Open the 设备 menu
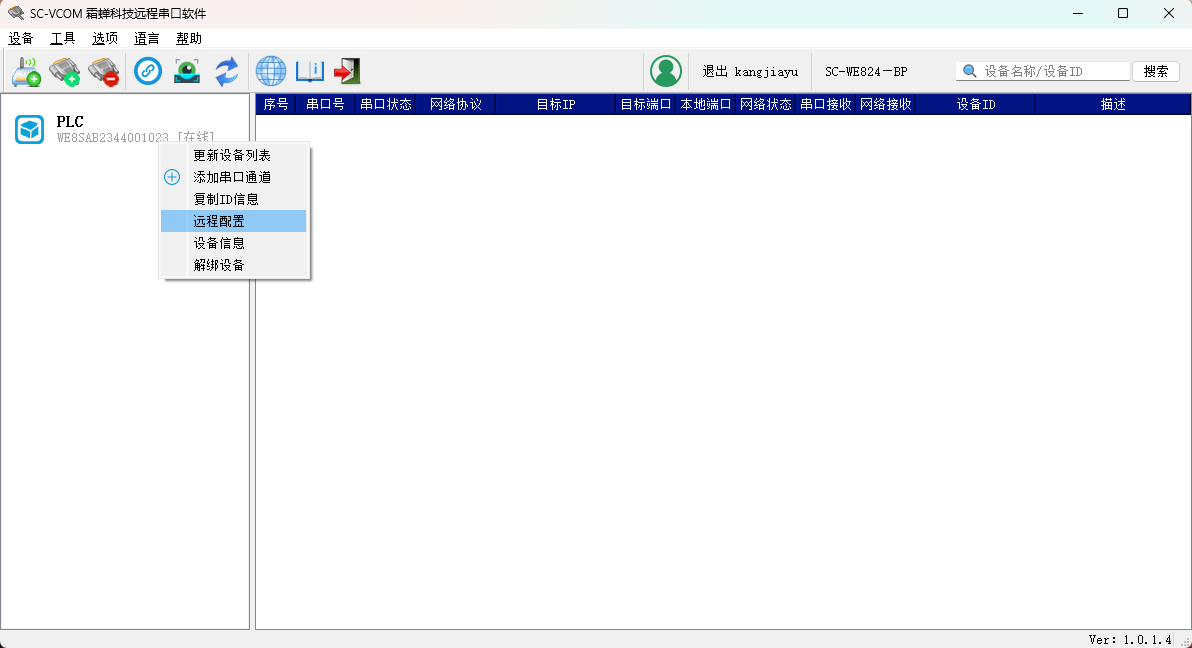 click(21, 38)
